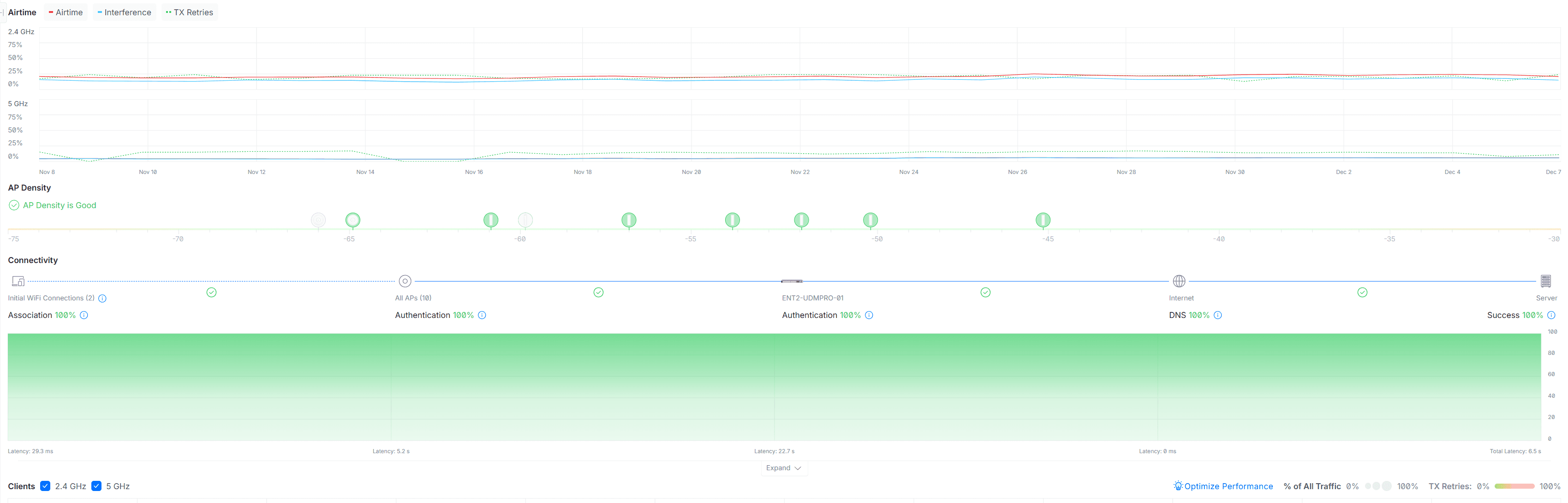Viewport: 1568px width, 503px height.
Task: Click info icon next to Association 100%
Action: tap(84, 316)
